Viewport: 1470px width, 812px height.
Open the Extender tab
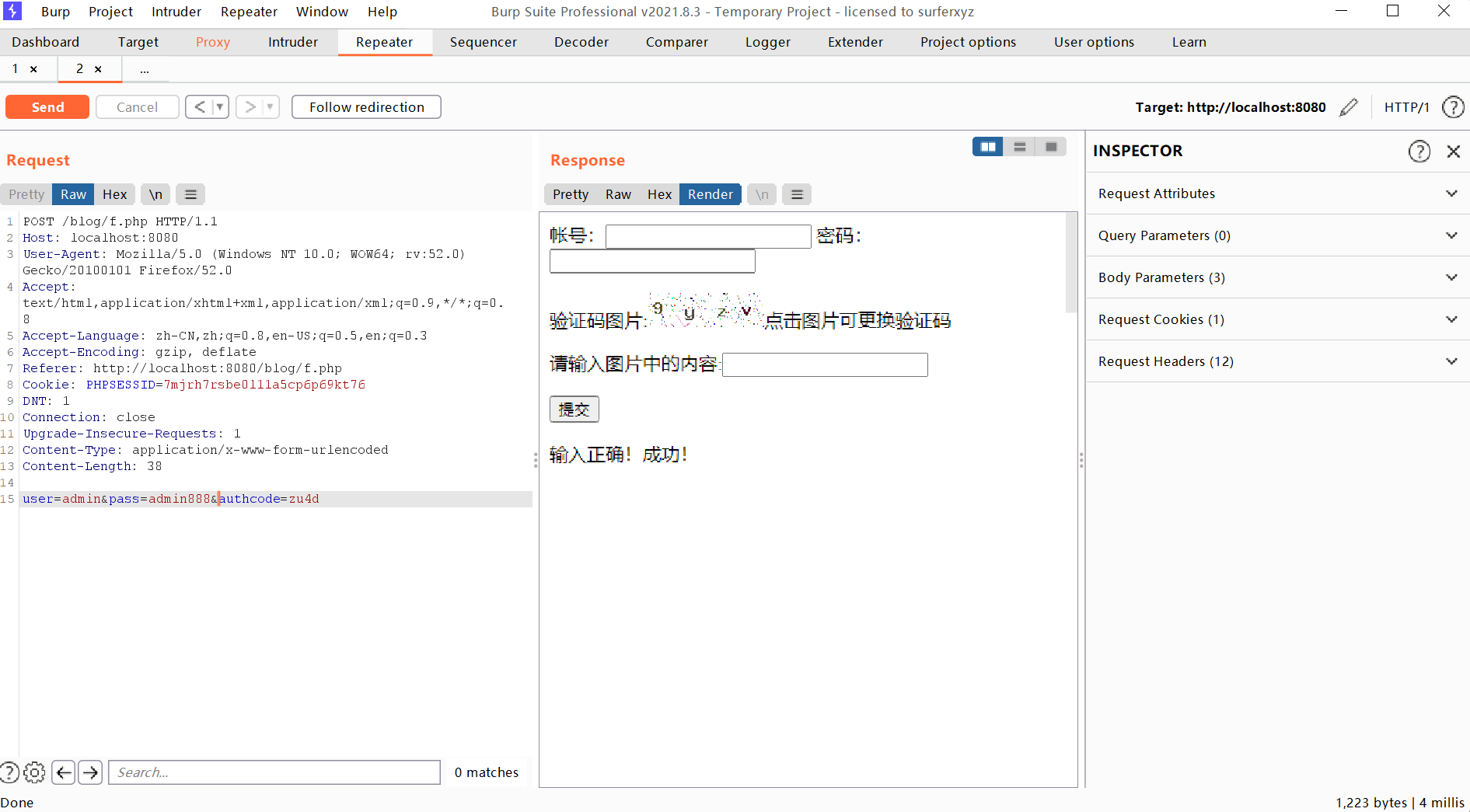(x=856, y=42)
